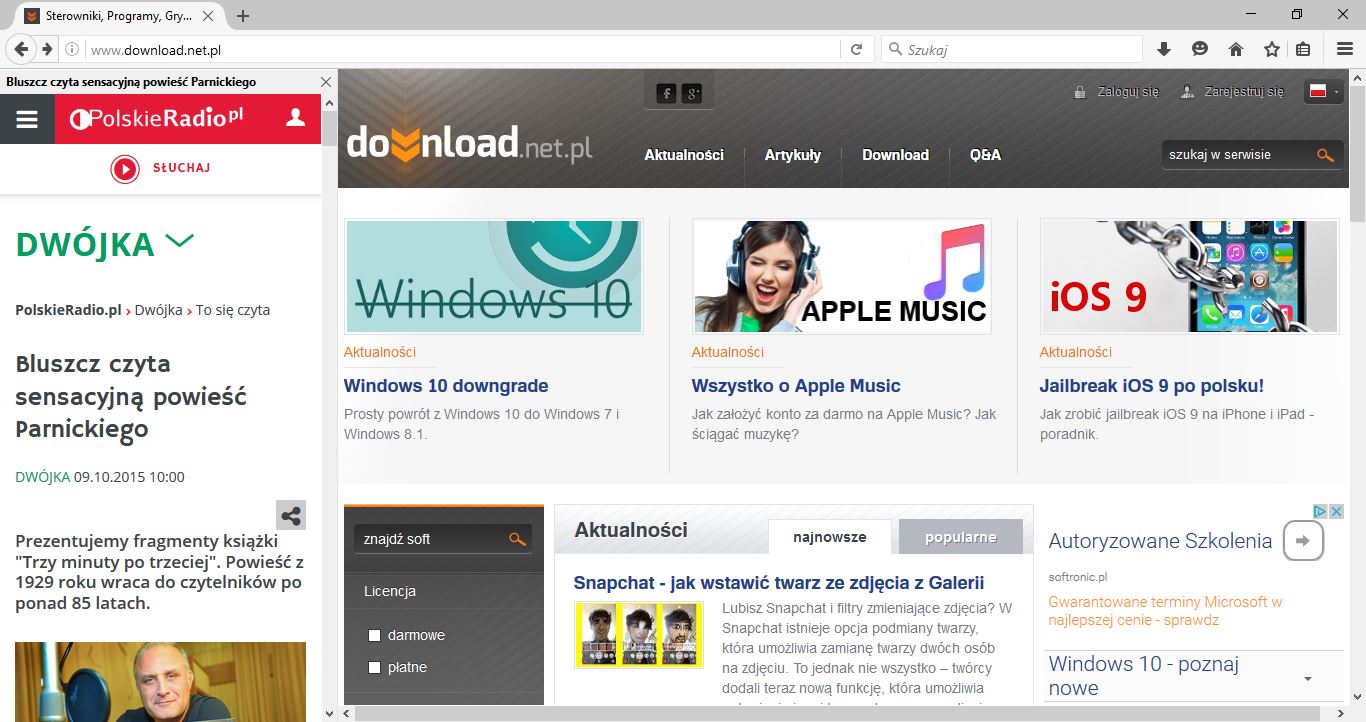Open Wszystko o Apple Music article

(x=796, y=386)
